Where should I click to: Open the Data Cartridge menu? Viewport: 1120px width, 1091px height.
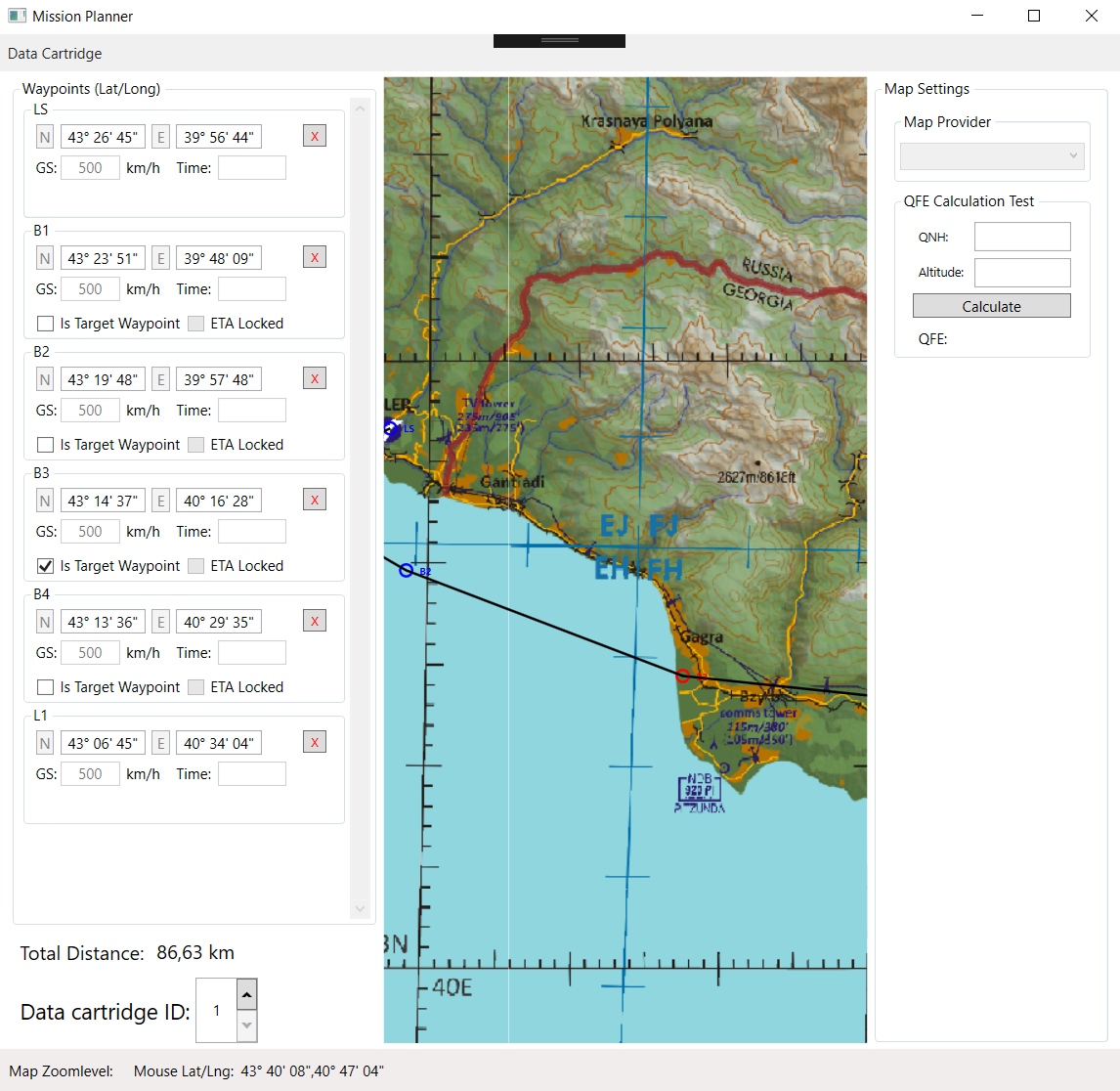(55, 54)
